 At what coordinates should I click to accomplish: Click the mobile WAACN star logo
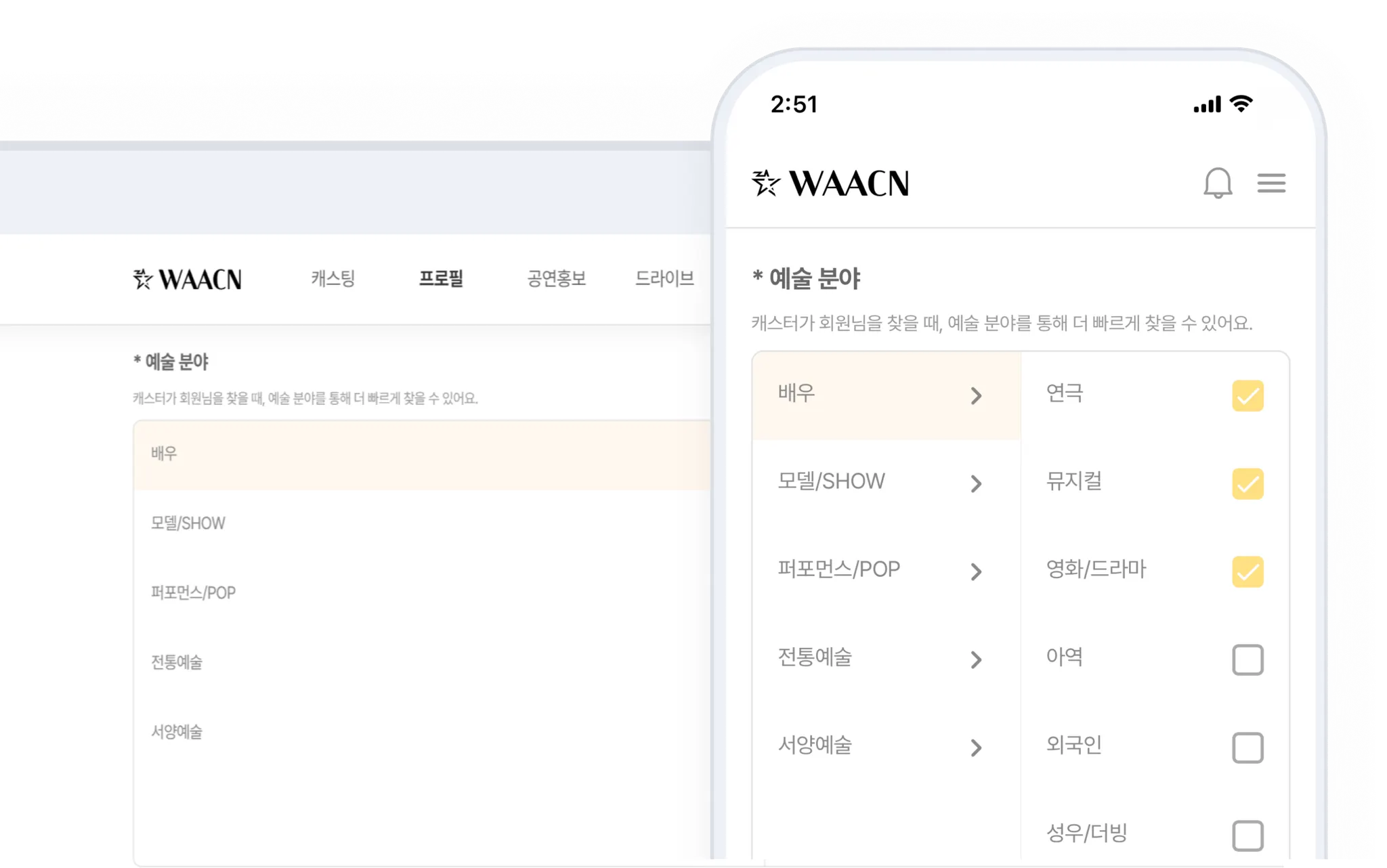[830, 183]
